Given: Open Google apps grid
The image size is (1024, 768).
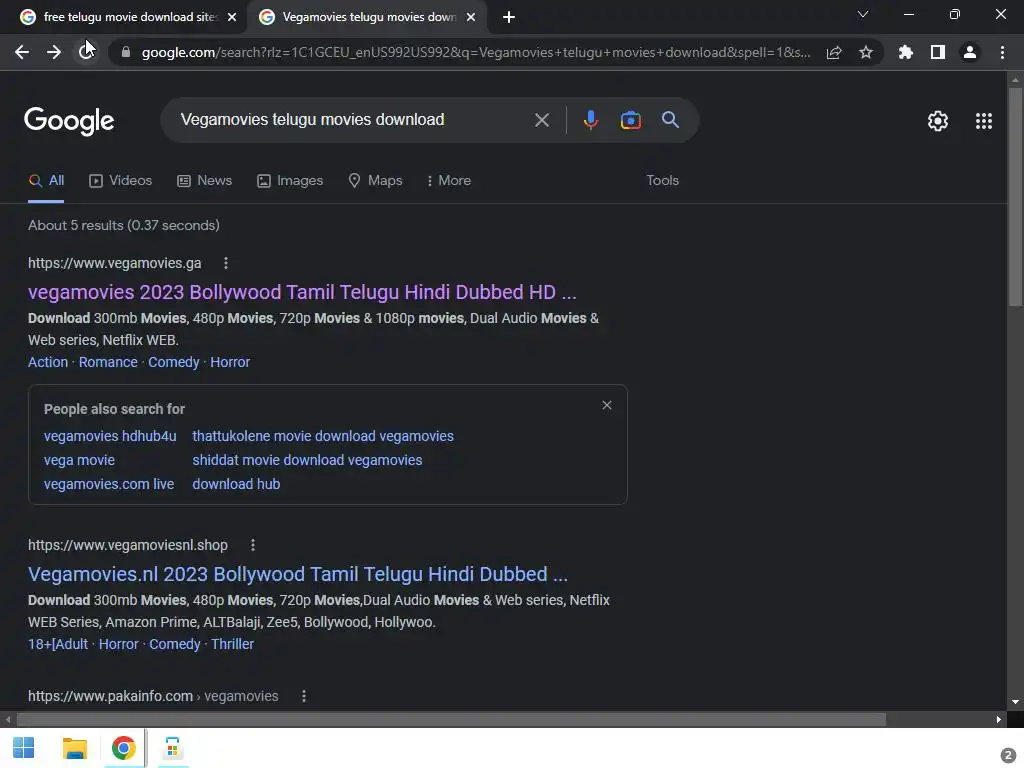Looking at the screenshot, I should (984, 121).
